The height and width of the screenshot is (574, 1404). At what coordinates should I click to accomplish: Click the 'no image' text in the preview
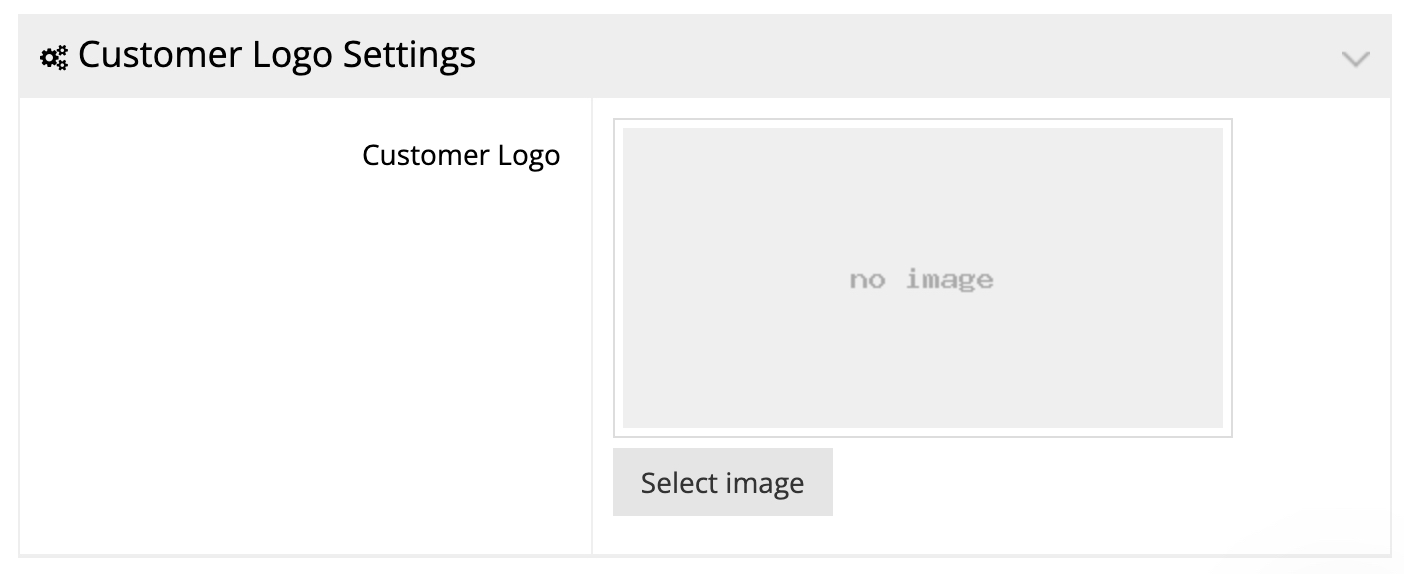point(921,279)
